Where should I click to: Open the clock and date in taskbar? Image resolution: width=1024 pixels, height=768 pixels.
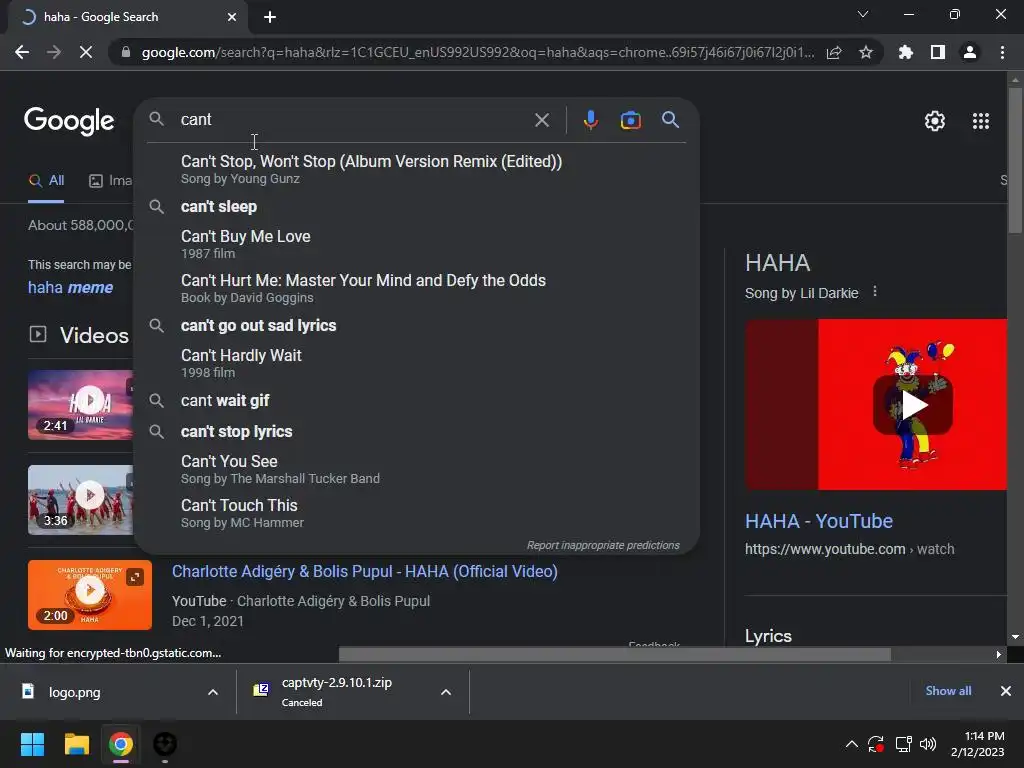coord(978,744)
